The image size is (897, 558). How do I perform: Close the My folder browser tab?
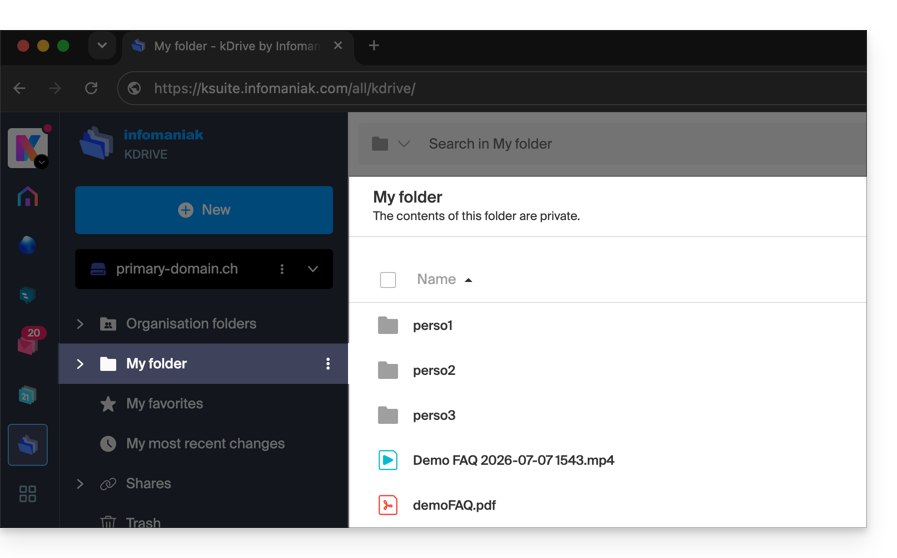(x=338, y=45)
